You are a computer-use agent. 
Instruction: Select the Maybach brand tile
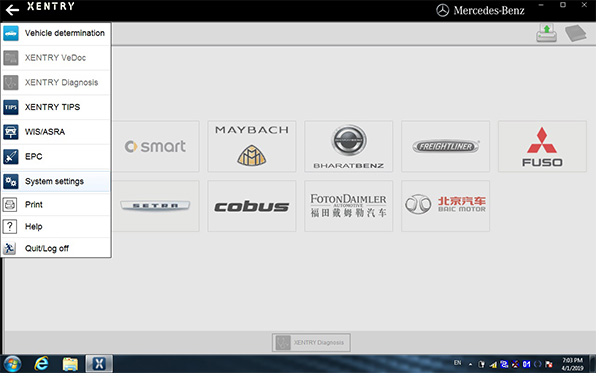coord(252,146)
